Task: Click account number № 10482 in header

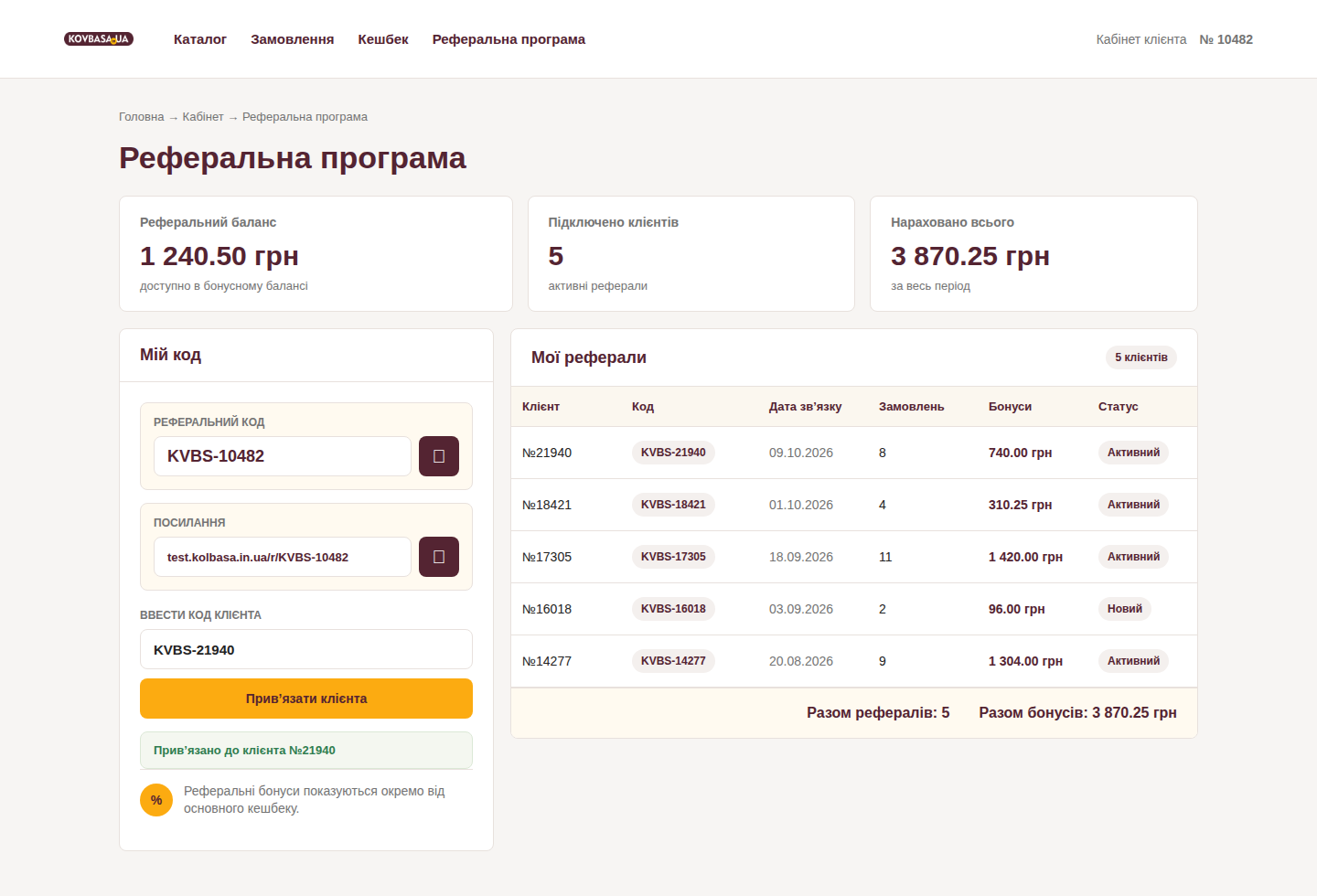Action: pyautogui.click(x=1226, y=39)
